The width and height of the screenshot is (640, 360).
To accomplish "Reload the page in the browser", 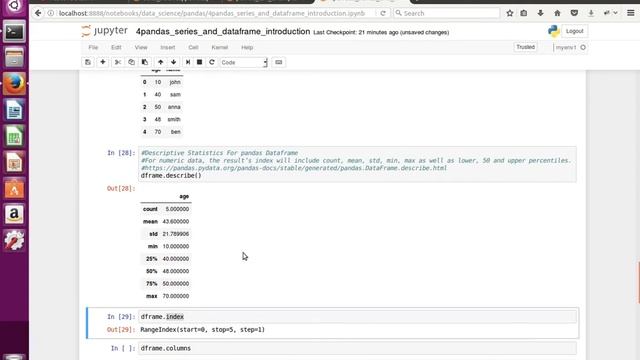I will pyautogui.click(x=383, y=13).
